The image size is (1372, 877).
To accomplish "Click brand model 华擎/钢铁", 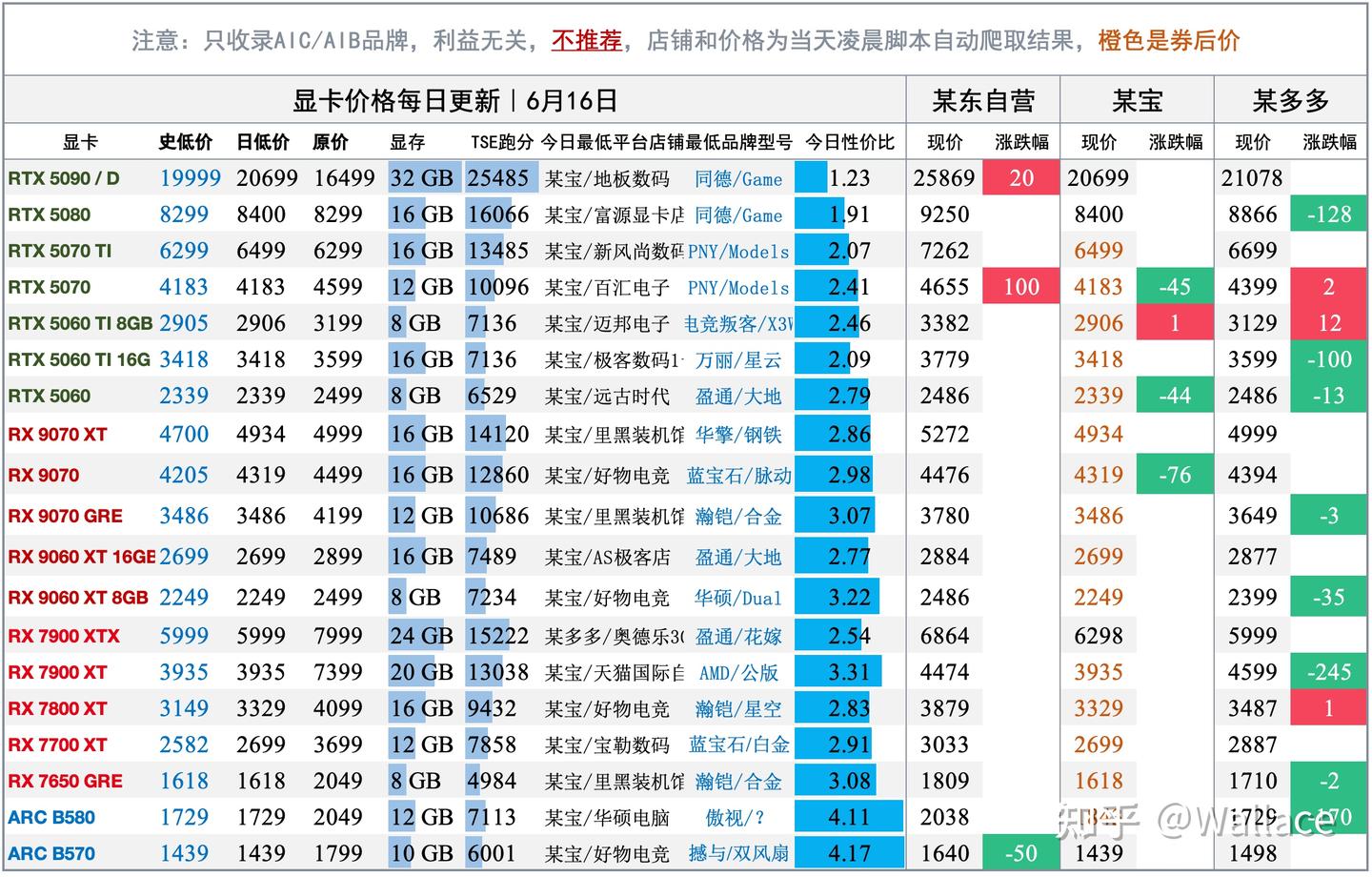I will 738,435.
